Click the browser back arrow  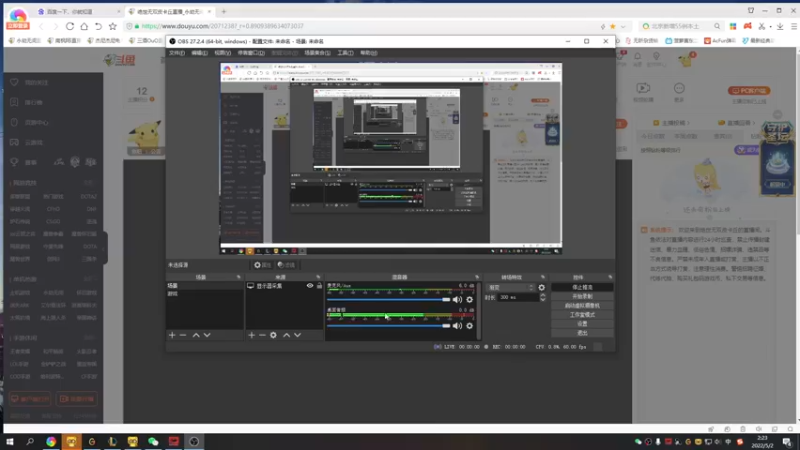point(41,26)
